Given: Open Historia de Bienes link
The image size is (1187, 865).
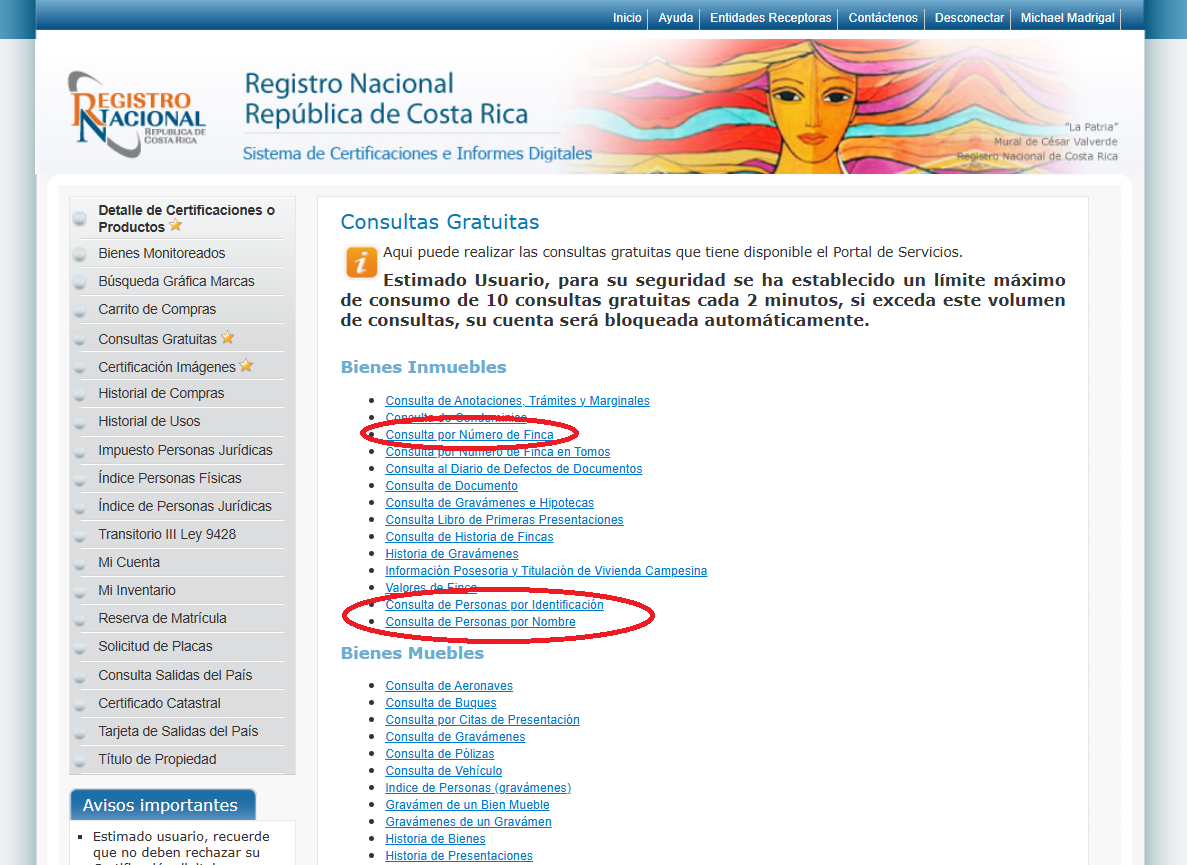Looking at the screenshot, I should coord(435,839).
